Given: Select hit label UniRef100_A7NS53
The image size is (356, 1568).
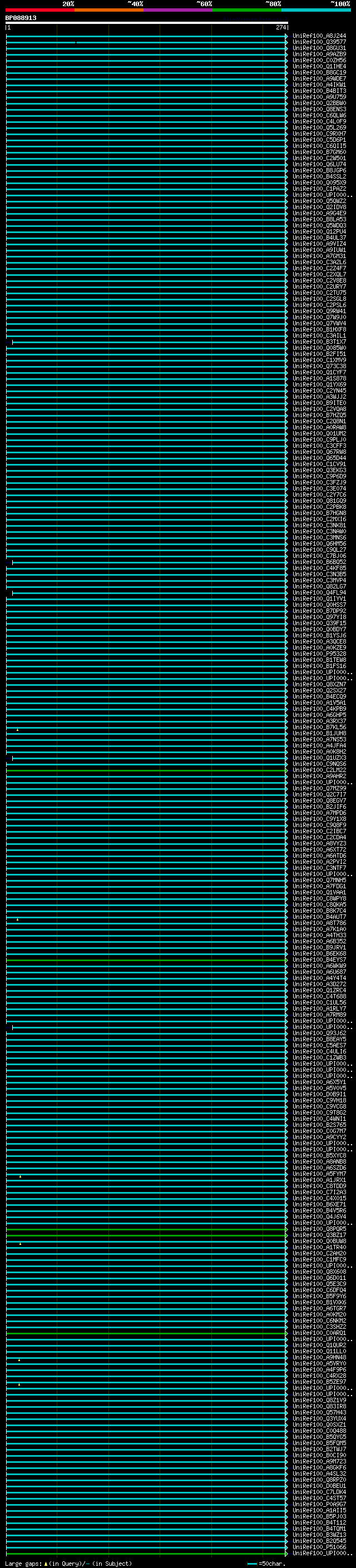Looking at the screenshot, I should [319, 740].
